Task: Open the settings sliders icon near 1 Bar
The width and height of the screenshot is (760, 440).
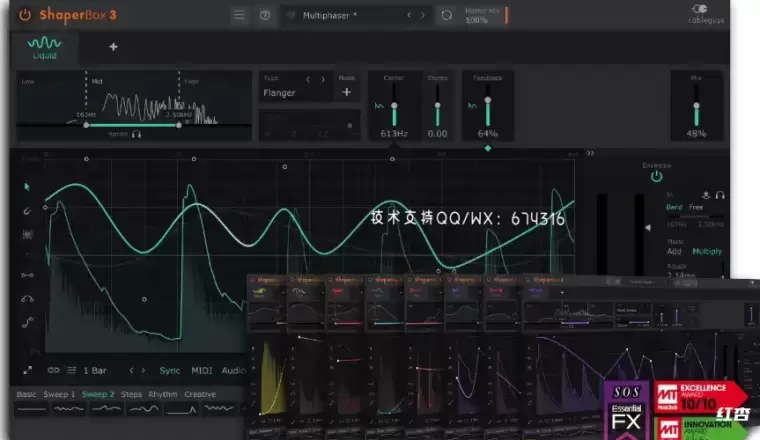Action: (72, 370)
